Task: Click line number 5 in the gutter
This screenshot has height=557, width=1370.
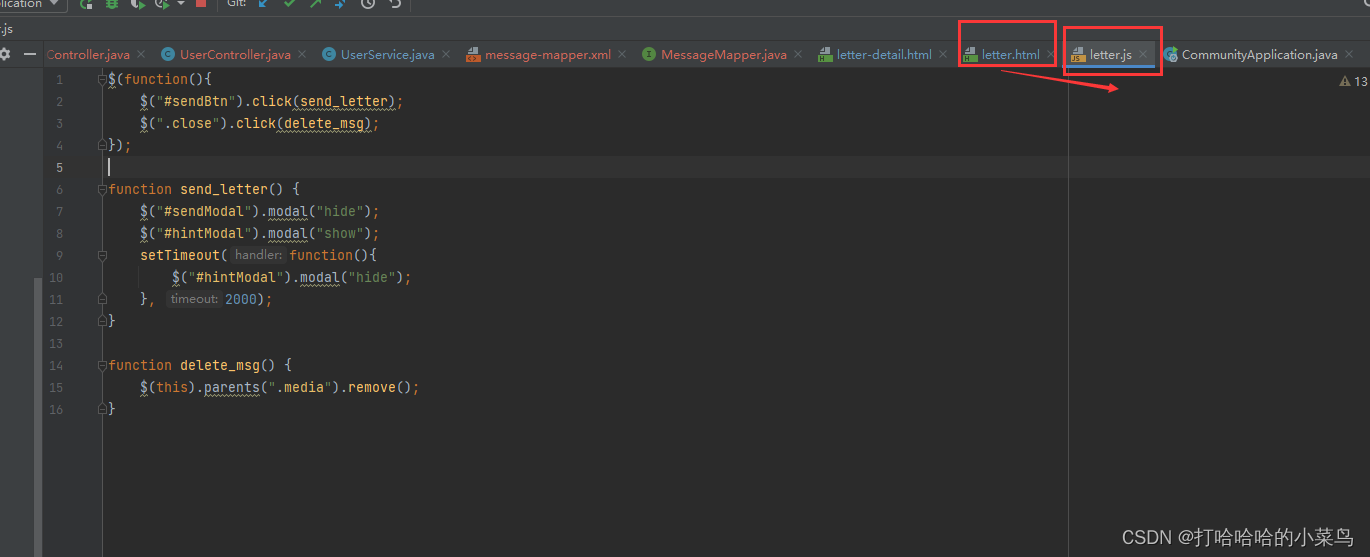Action: tap(59, 167)
